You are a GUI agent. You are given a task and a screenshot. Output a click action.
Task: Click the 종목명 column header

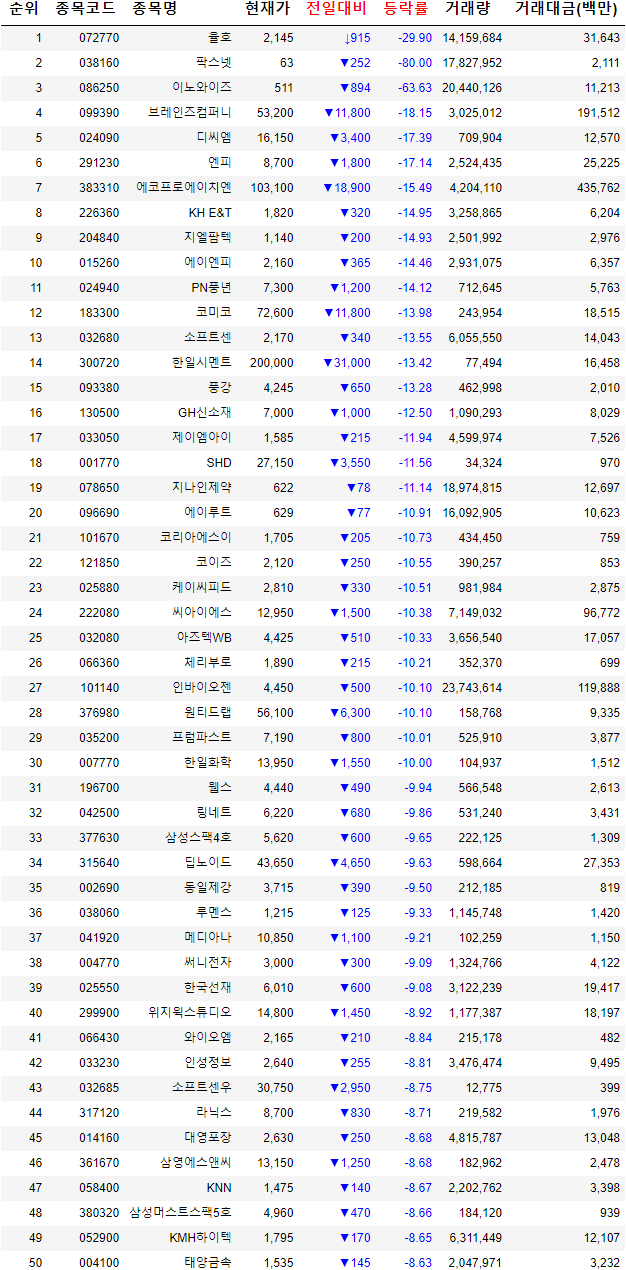click(x=154, y=11)
